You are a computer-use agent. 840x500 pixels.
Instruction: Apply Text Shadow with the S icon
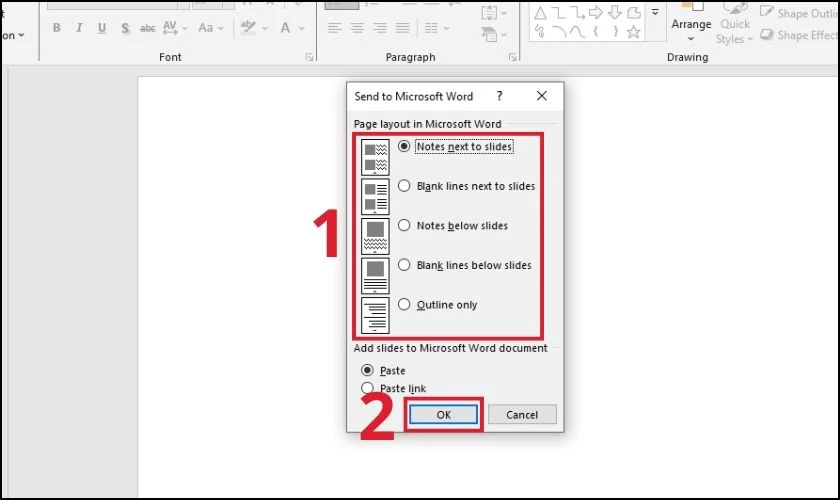125,28
